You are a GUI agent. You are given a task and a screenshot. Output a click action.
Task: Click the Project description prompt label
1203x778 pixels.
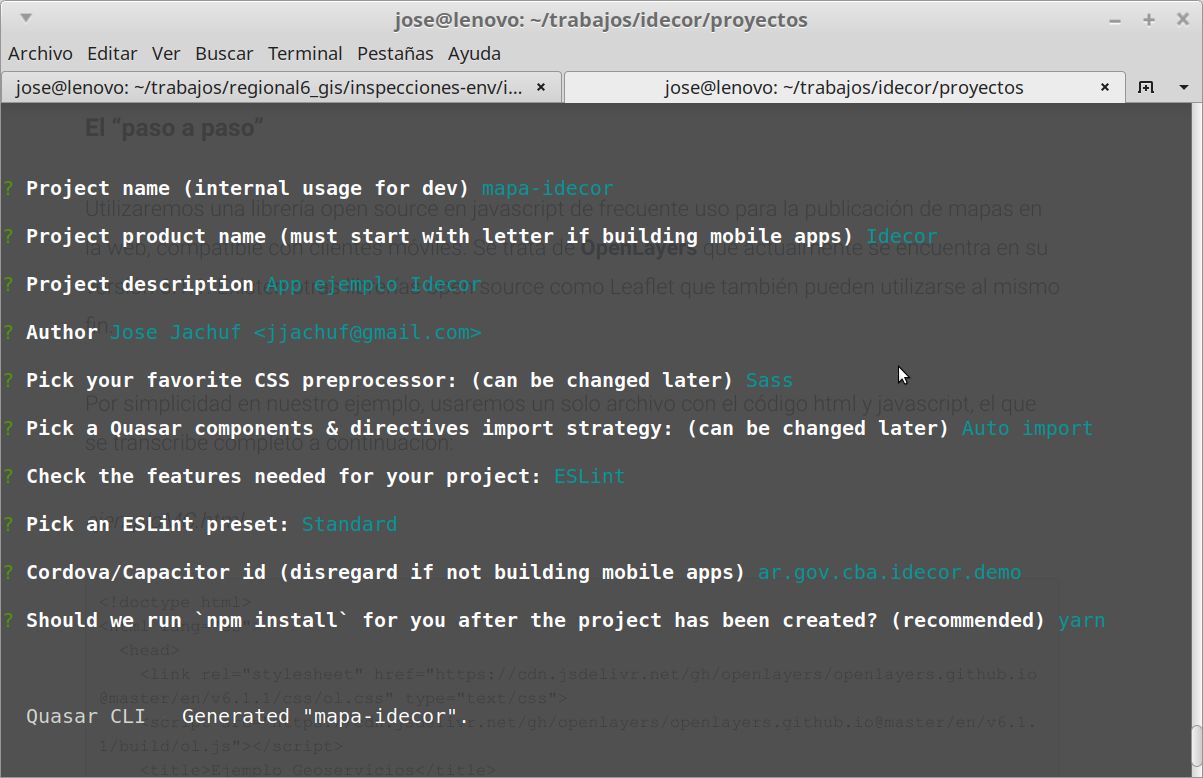(x=140, y=284)
